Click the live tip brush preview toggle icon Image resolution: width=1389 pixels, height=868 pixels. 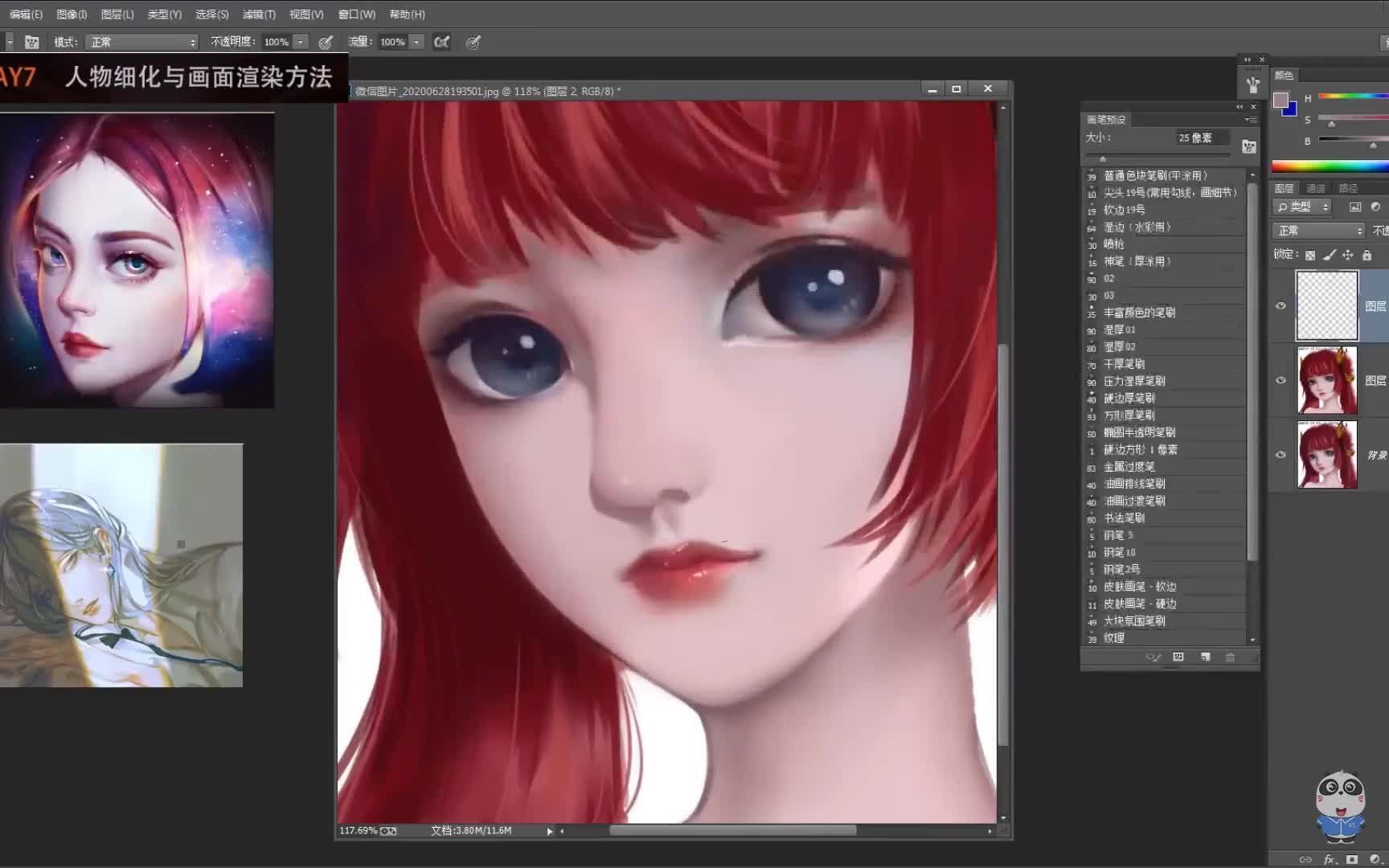click(1153, 657)
